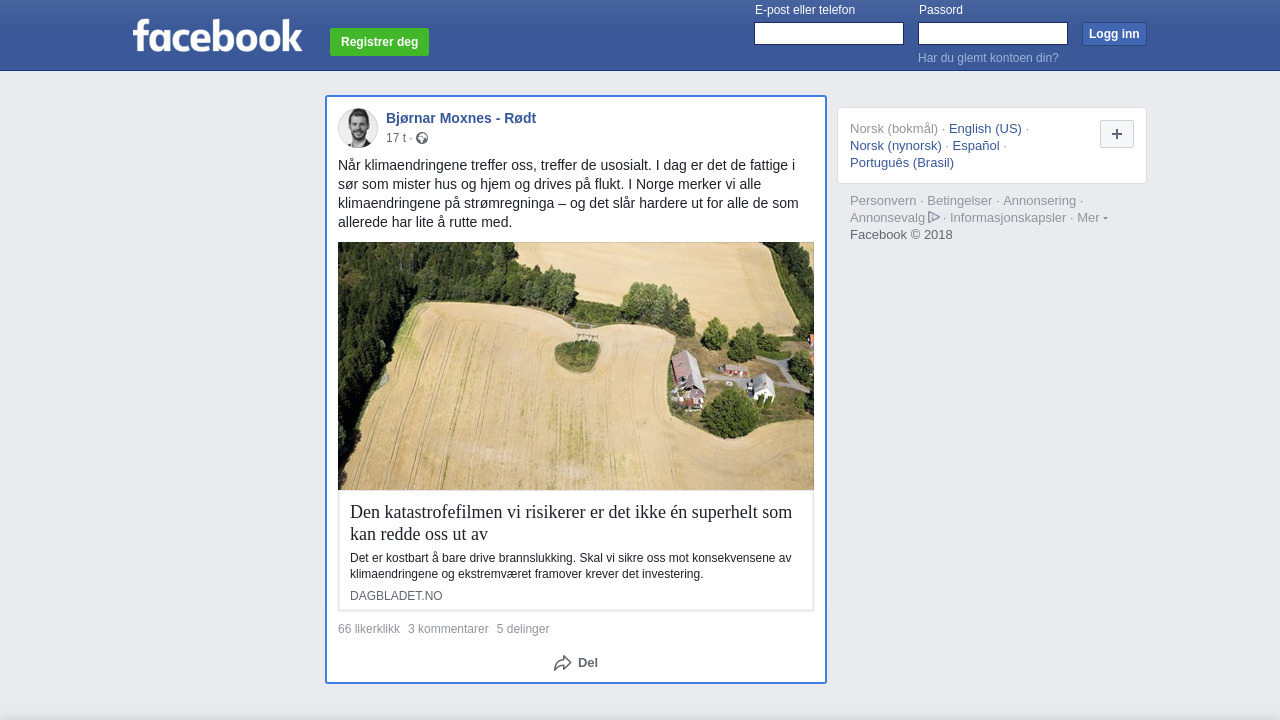The height and width of the screenshot is (720, 1280).
Task: Click the post text about klimaendringene
Action: [x=568, y=193]
